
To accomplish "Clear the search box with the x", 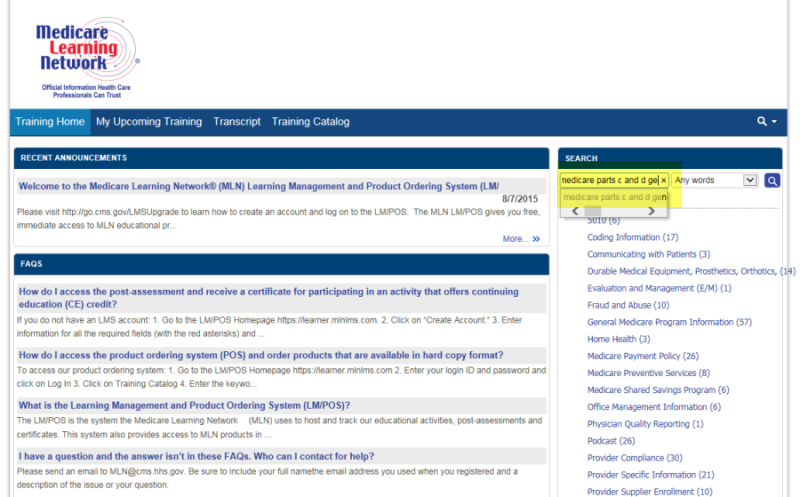I will click(663, 180).
